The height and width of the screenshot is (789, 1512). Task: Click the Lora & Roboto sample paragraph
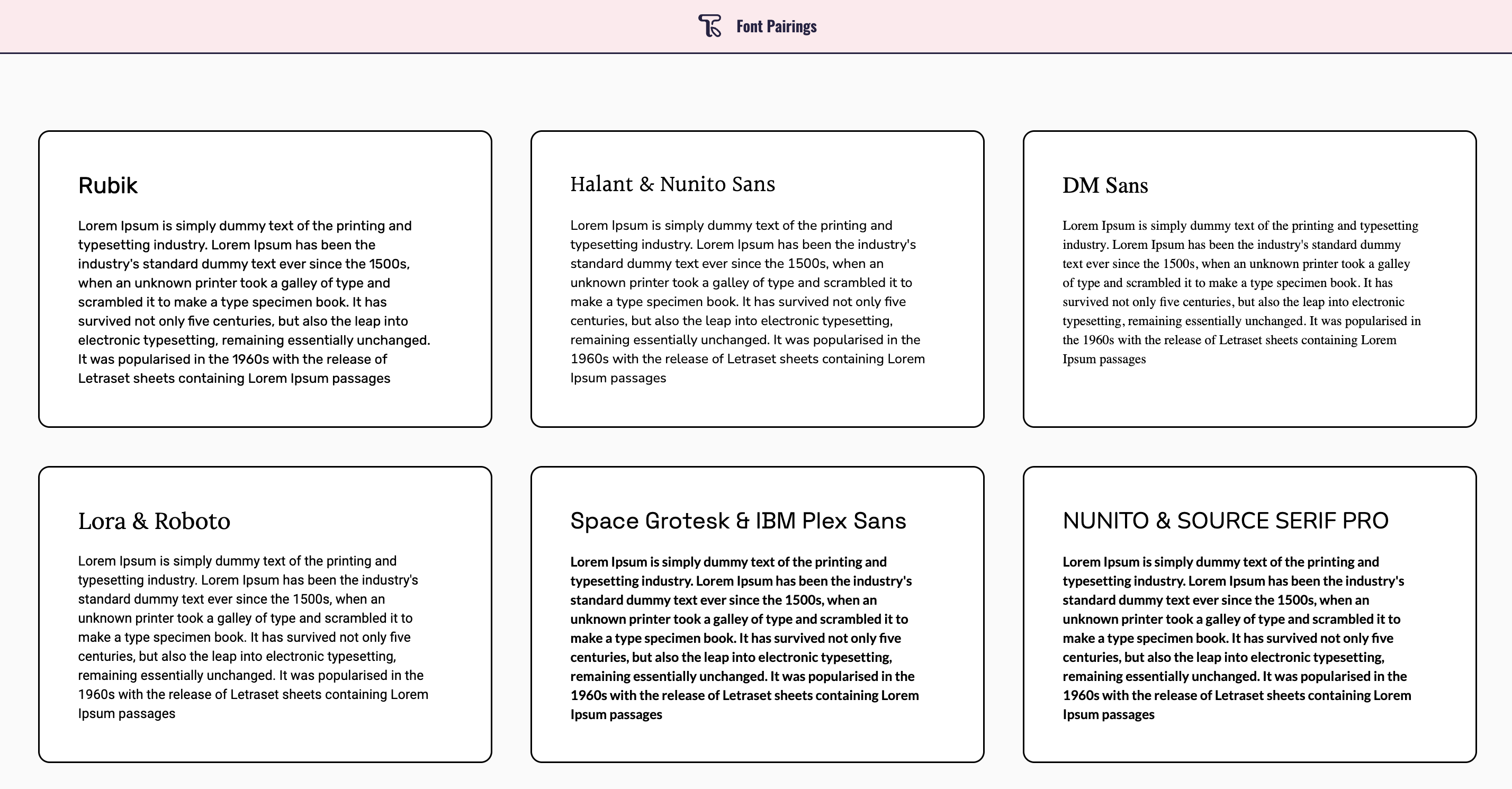coord(254,638)
